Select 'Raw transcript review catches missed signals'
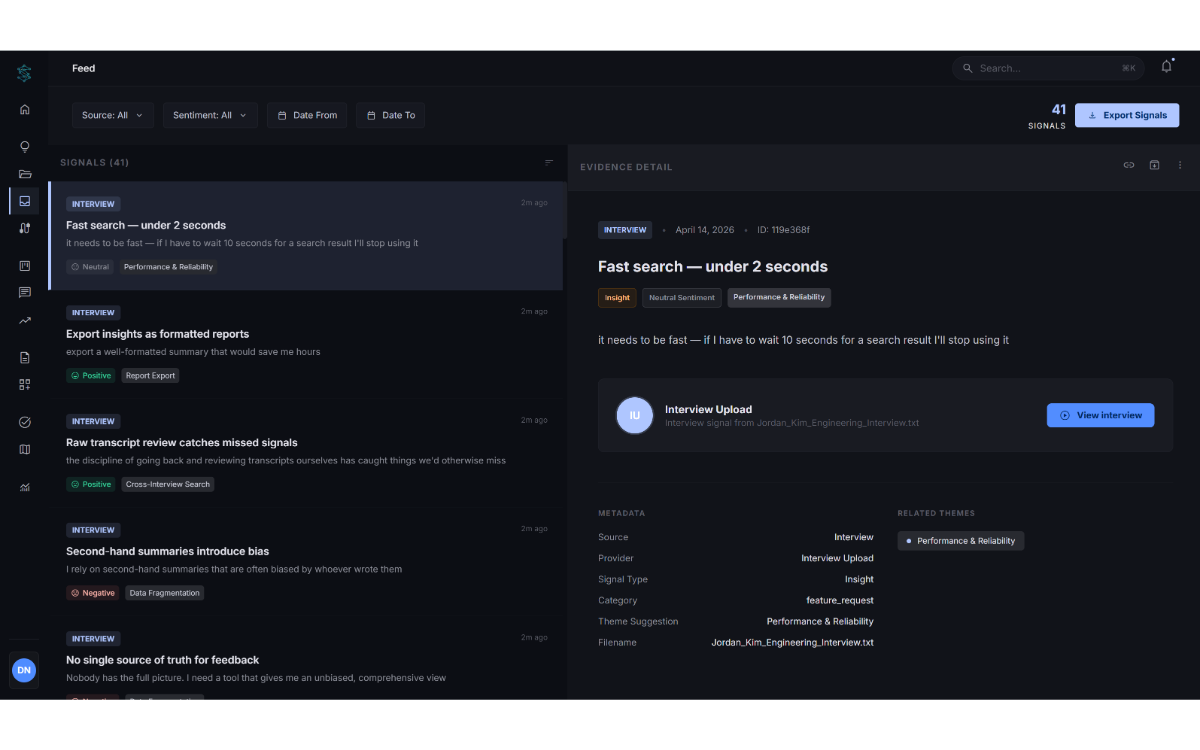The image size is (1200, 750). (x=306, y=454)
